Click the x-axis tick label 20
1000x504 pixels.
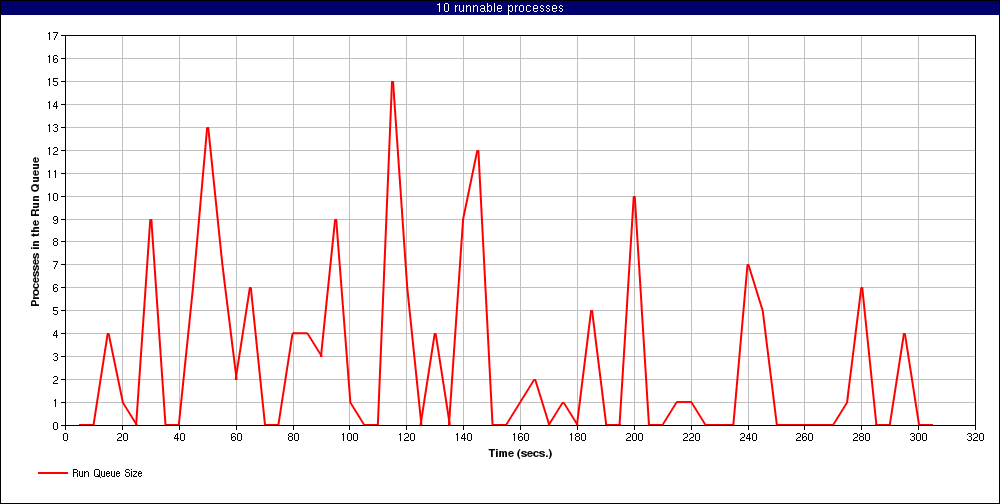(x=122, y=438)
